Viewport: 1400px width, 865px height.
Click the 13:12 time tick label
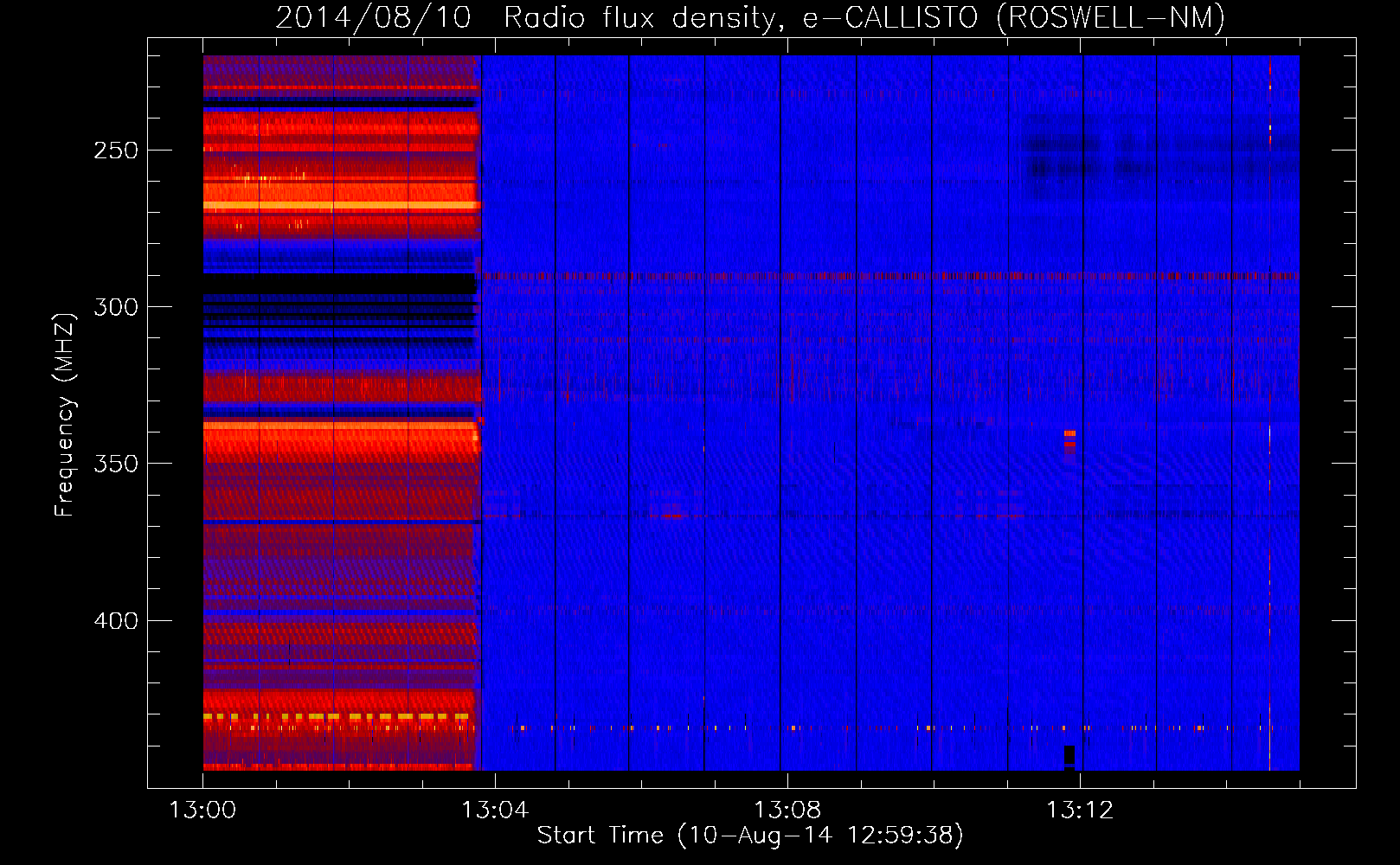pos(1080,811)
